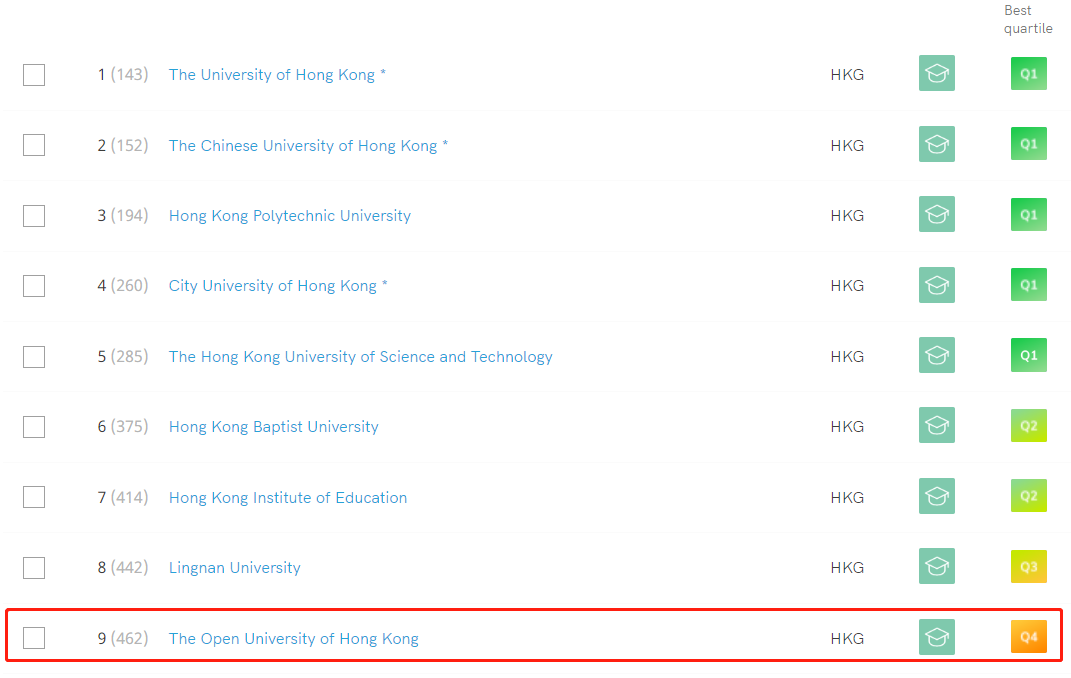This screenshot has height=678, width=1071.
Task: Click the Q1 badge for University of Hong Kong
Action: tap(1028, 74)
